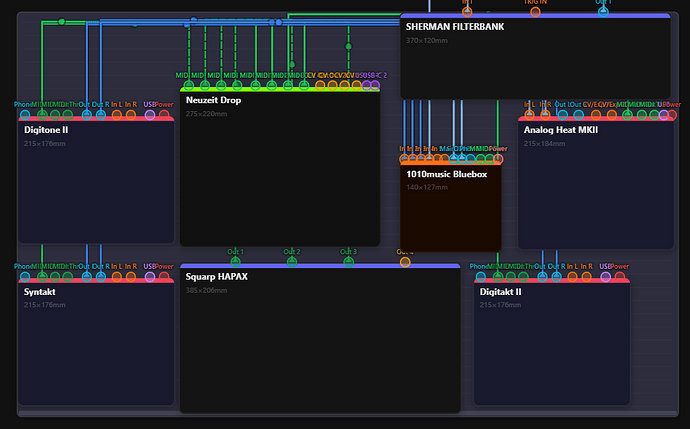Screen dimensions: 690x429
Task: Click the 1010music Bluebox Power port
Action: pyautogui.click(x=498, y=159)
